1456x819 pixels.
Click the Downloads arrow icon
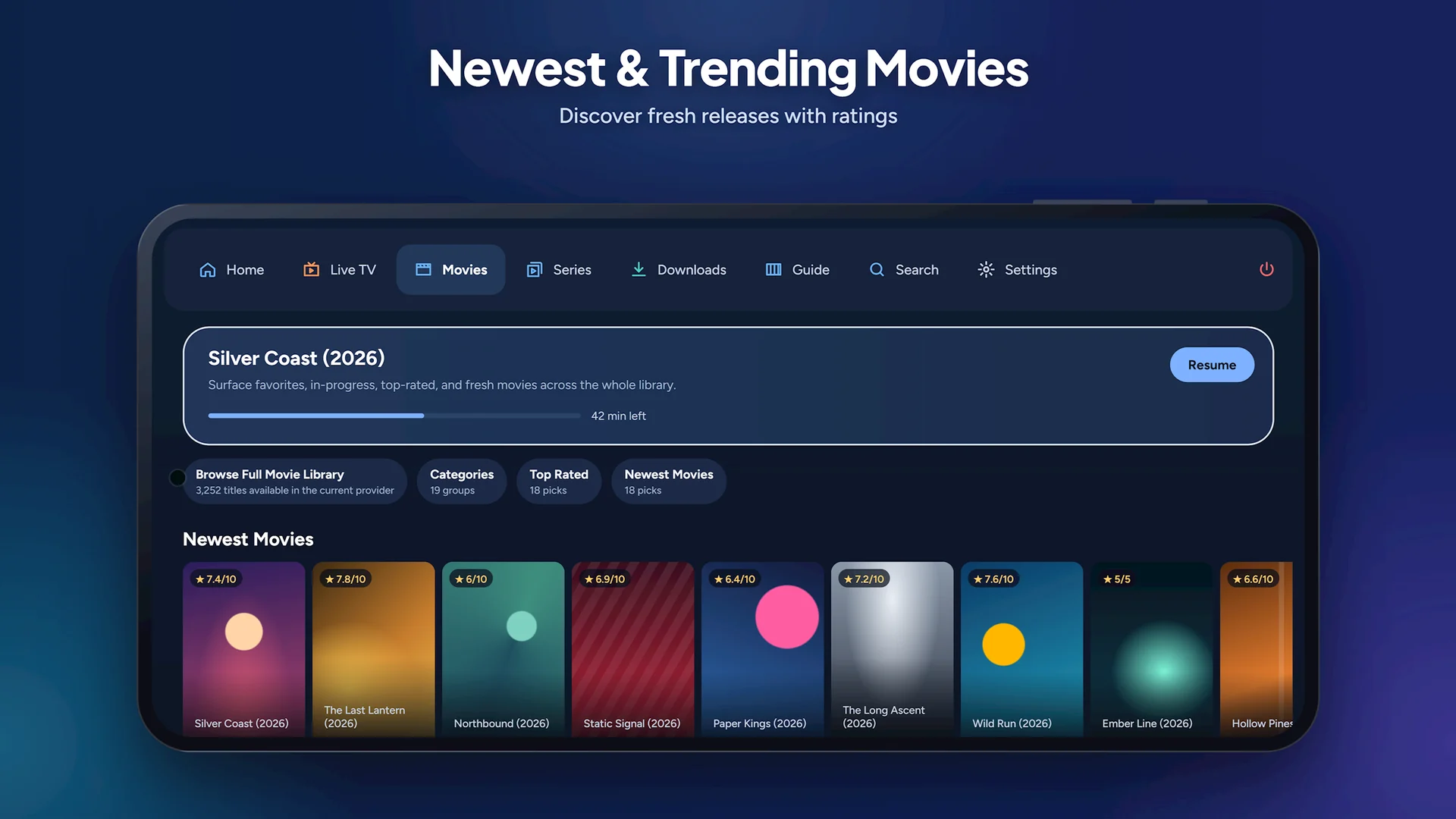[x=639, y=269]
